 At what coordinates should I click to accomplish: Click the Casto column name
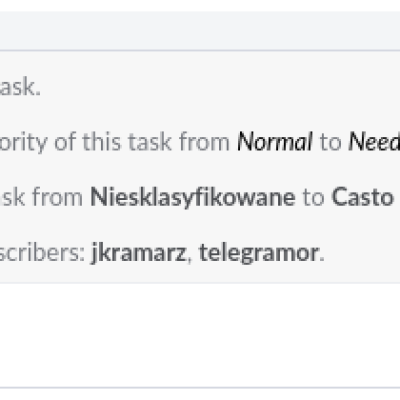(x=362, y=197)
